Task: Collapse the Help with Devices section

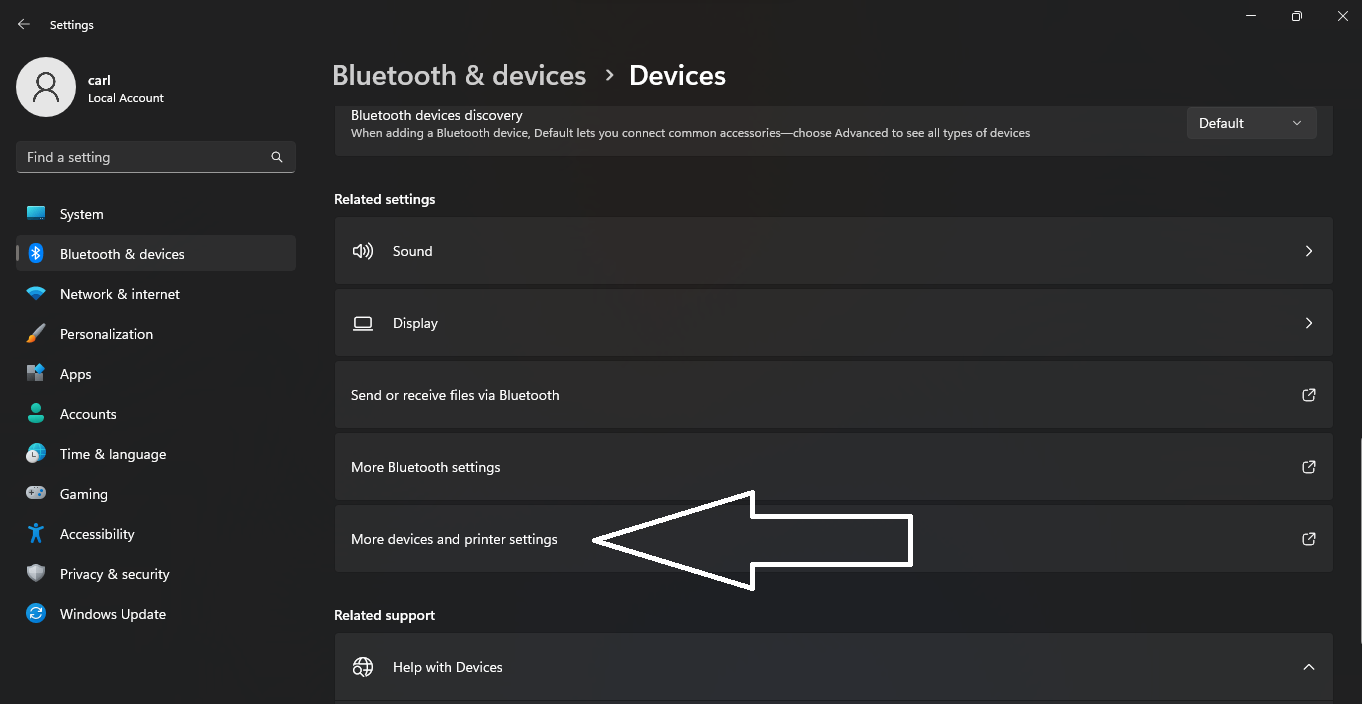Action: [1308, 667]
